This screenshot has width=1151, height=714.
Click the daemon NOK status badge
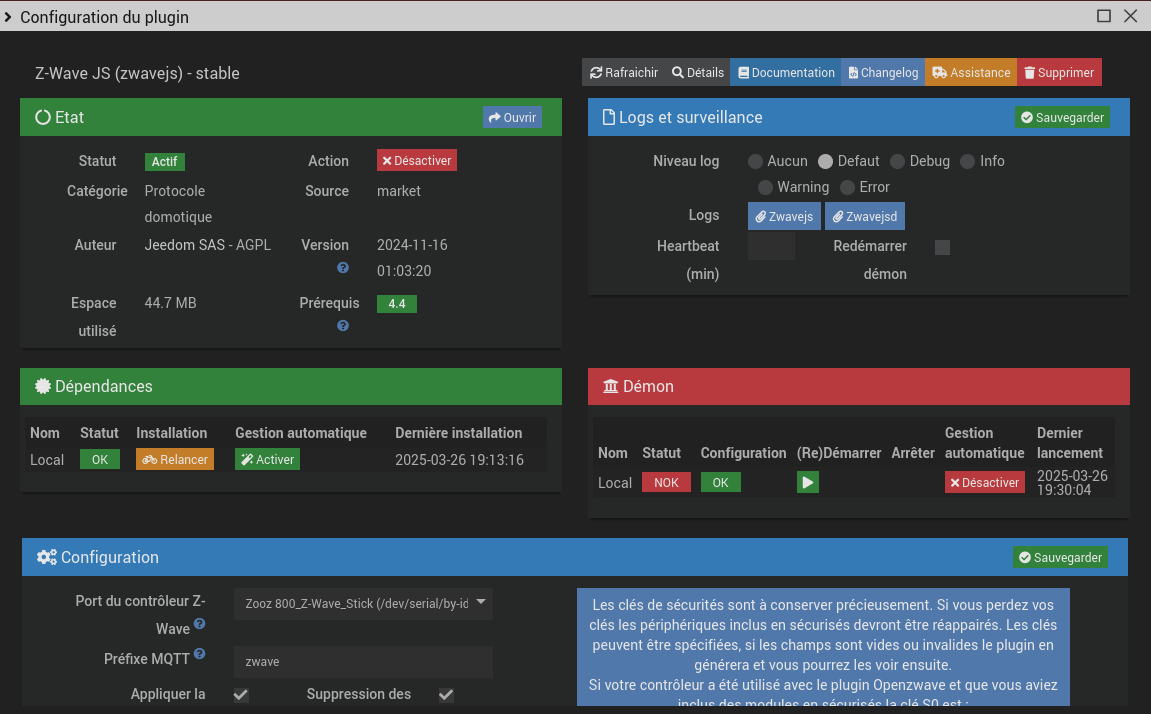click(x=666, y=483)
